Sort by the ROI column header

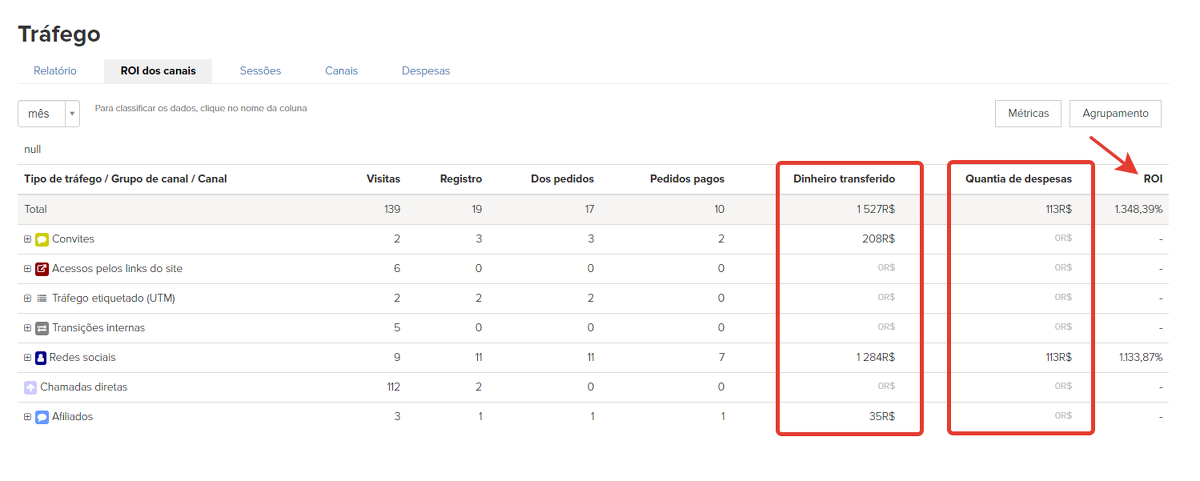(1153, 179)
